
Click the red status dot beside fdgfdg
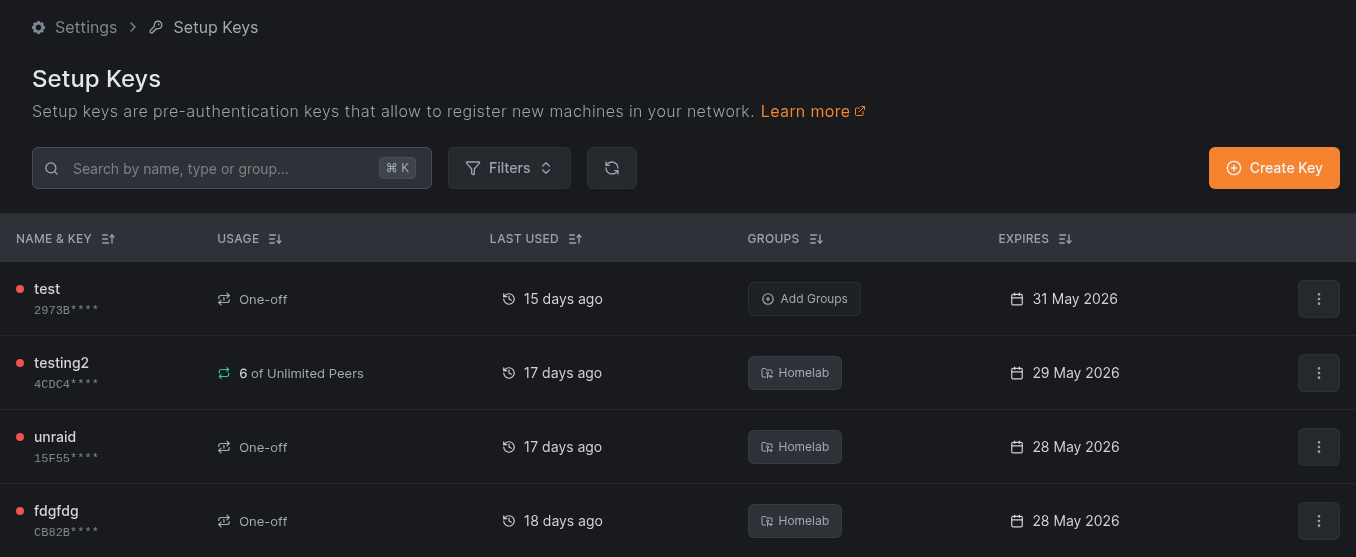coord(20,511)
